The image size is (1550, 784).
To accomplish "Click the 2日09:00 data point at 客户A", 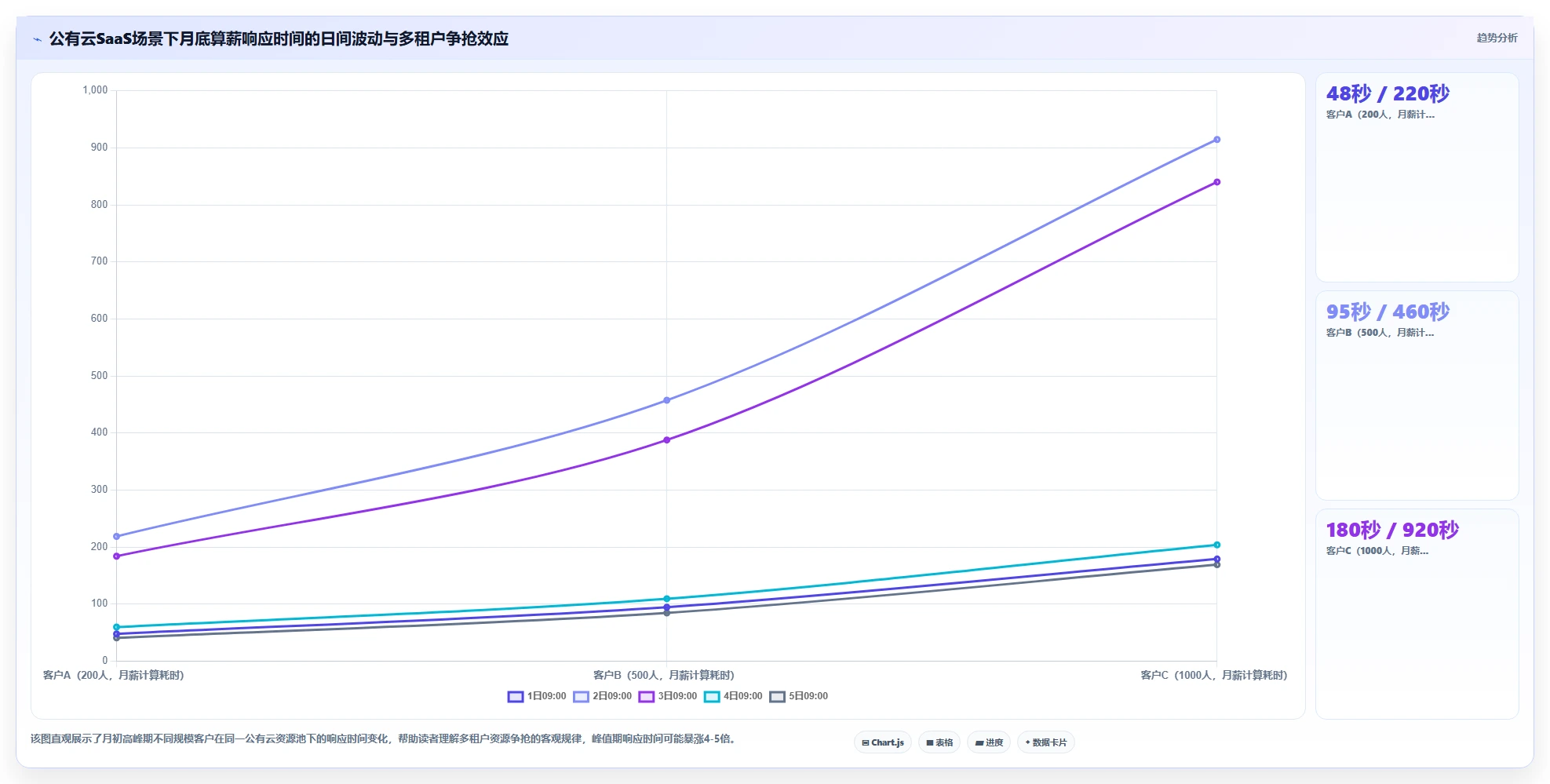I will [116, 537].
